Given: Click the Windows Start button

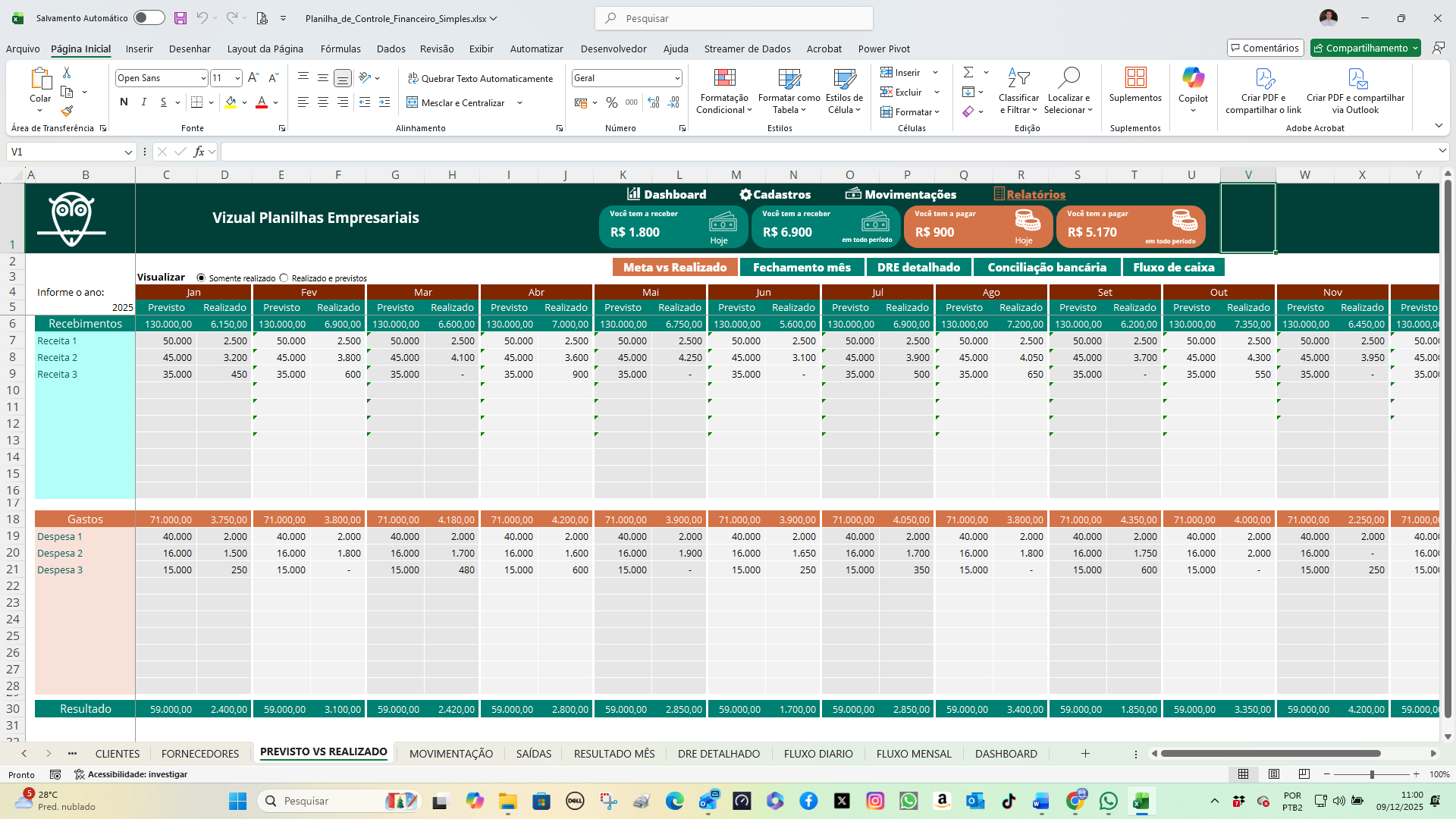Looking at the screenshot, I should (x=237, y=801).
